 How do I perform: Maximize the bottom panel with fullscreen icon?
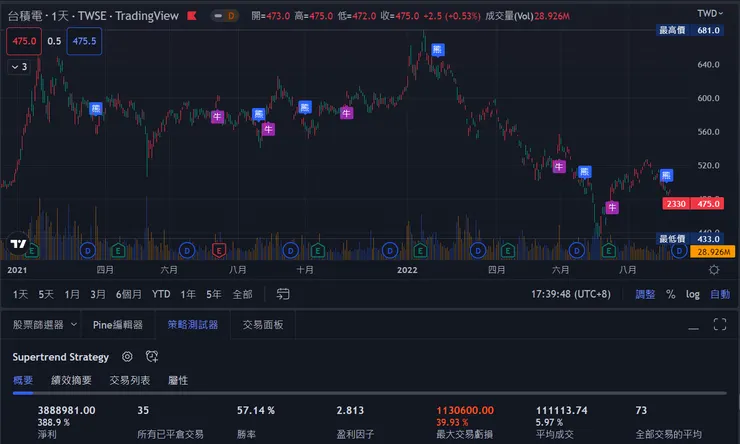point(720,324)
